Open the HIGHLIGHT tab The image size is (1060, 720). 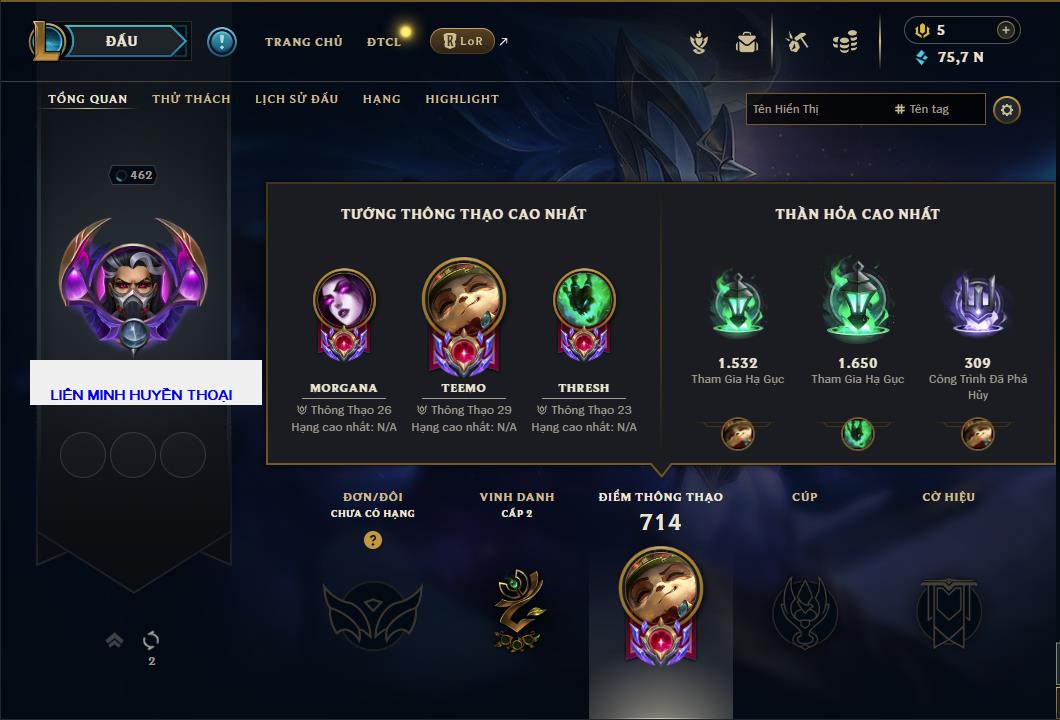(462, 99)
